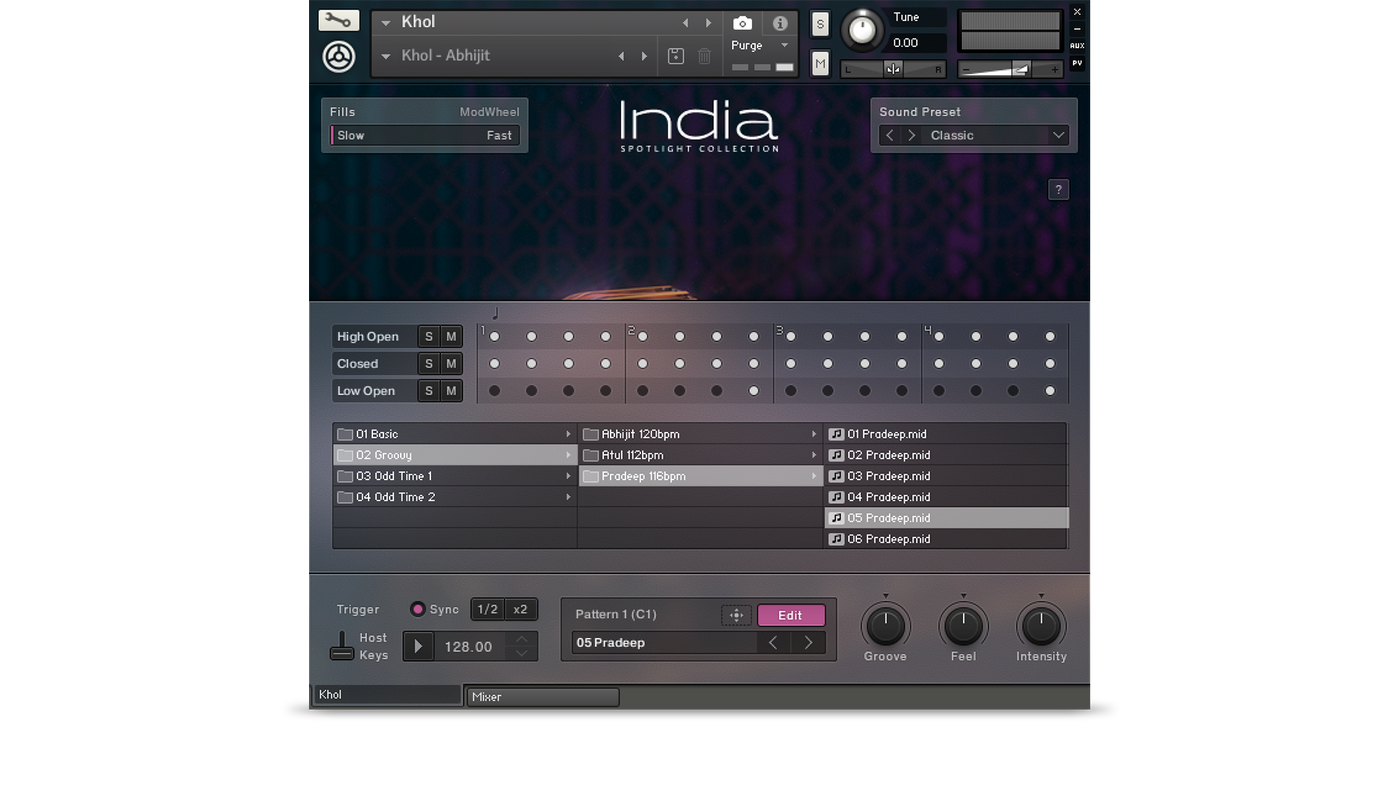Click the folder icon of Abhijit 120bpm

click(591, 435)
